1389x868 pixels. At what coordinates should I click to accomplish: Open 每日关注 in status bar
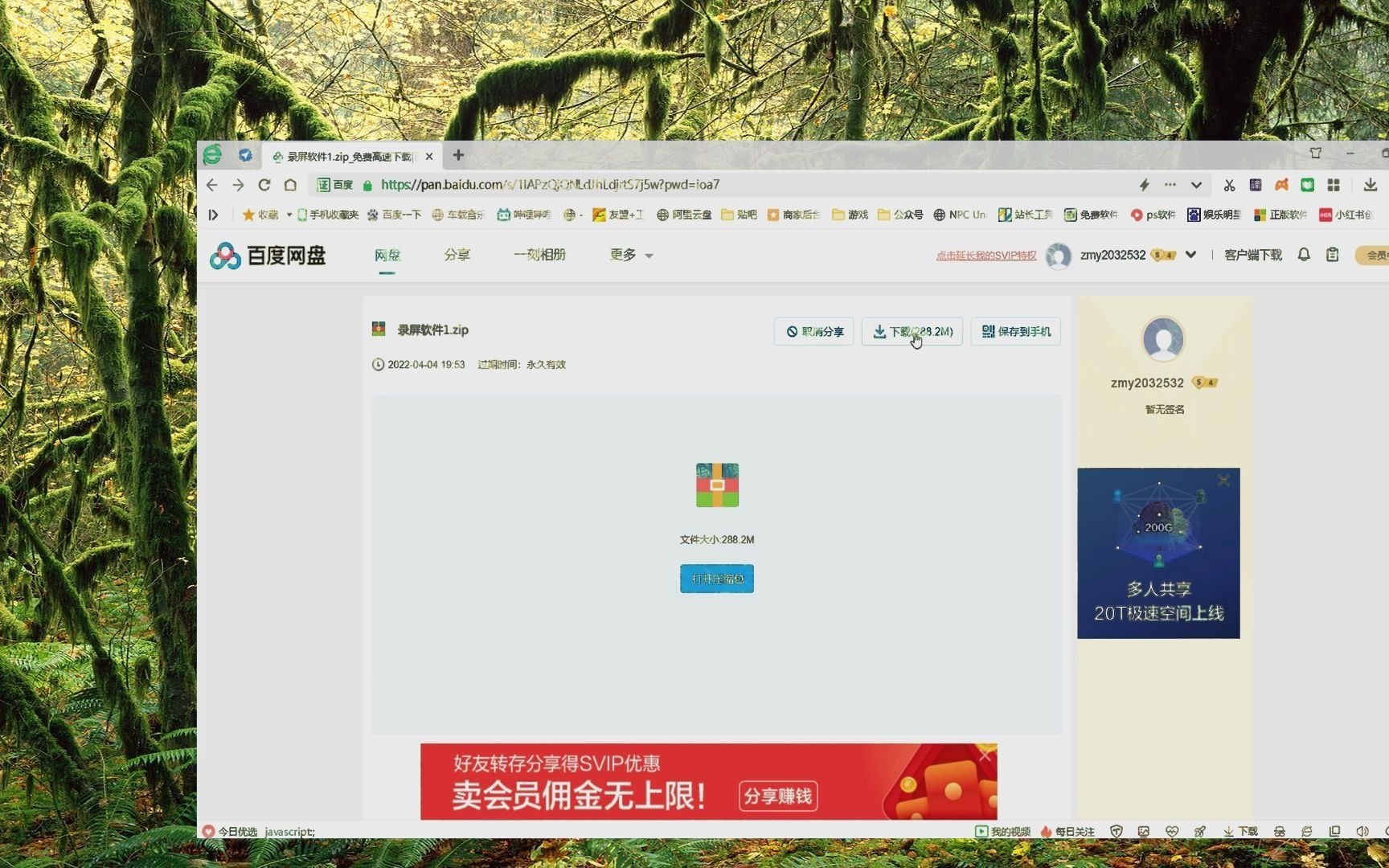(1067, 832)
